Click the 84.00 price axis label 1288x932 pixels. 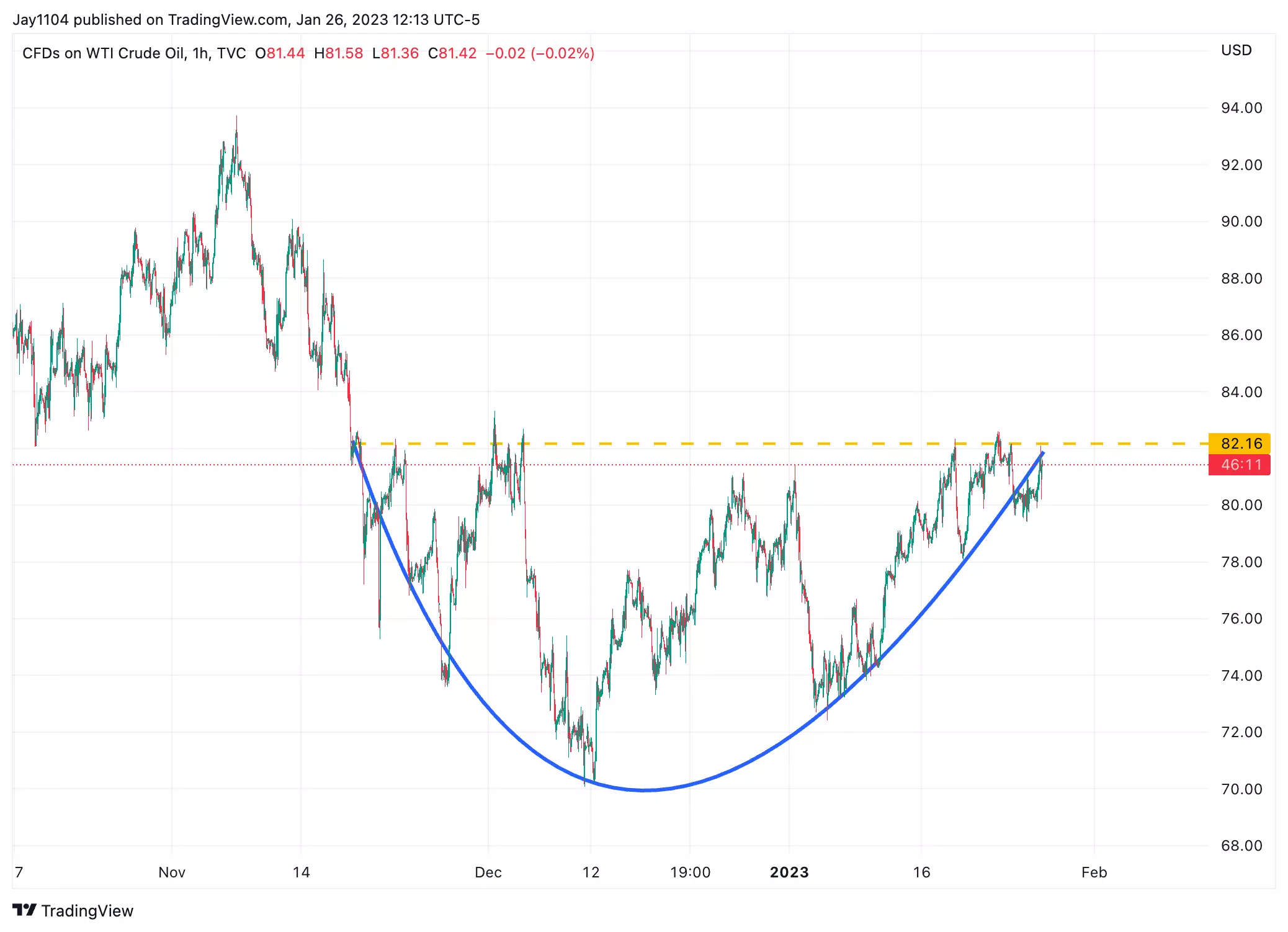click(x=1241, y=392)
